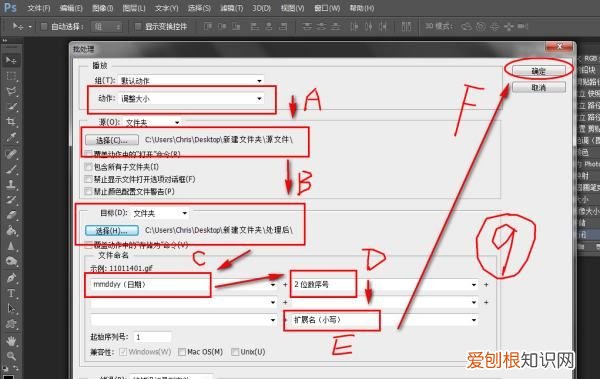Screen dimensions: 600x379
Task: Select the Brush tool
Action: point(11,169)
